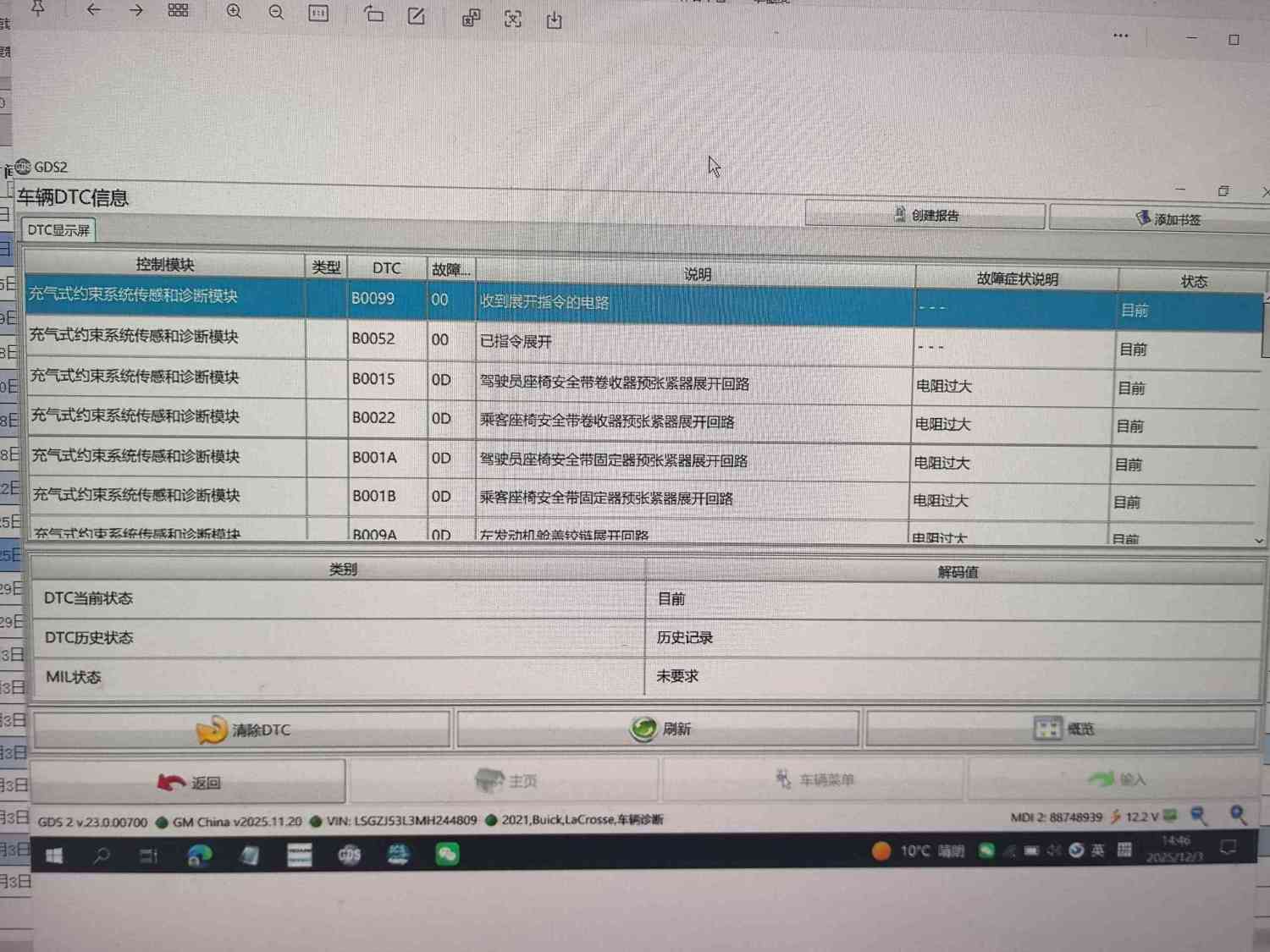1270x952 pixels.
Task: Click the zoom out magnifier icon
Action: tap(276, 13)
